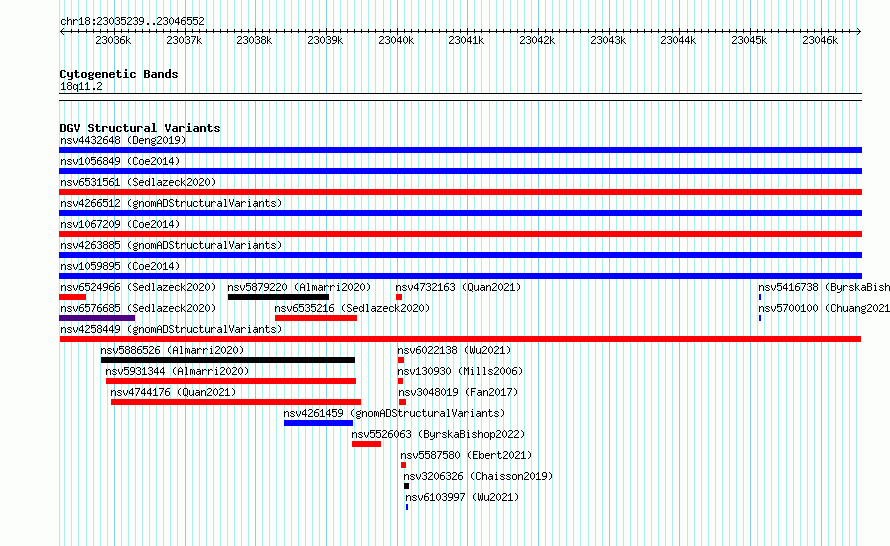Select nsv4266512 (gnomADStructuralVariants) label
Screen dimensions: 890x546
(x=171, y=203)
